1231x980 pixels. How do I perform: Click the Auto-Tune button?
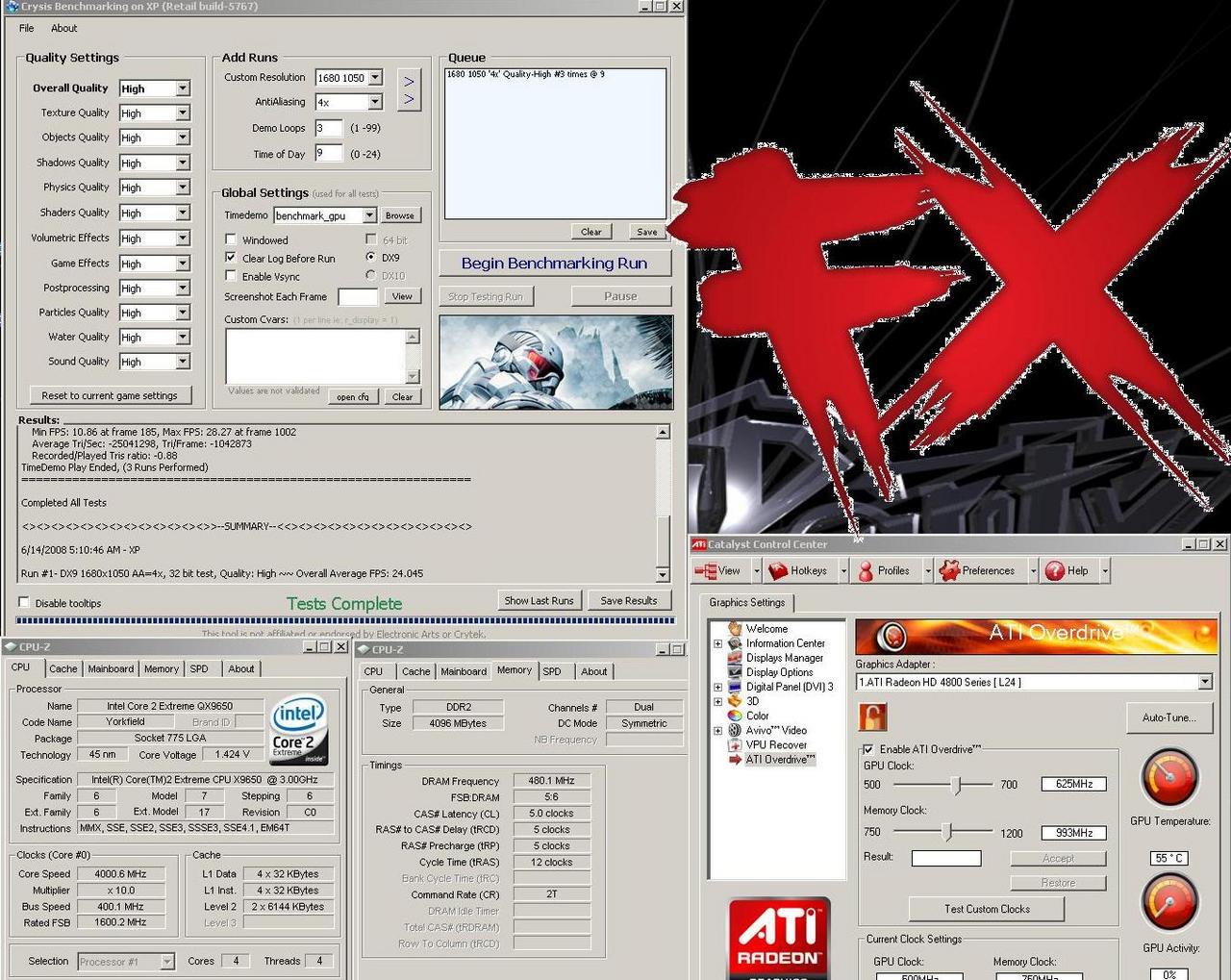[1169, 717]
